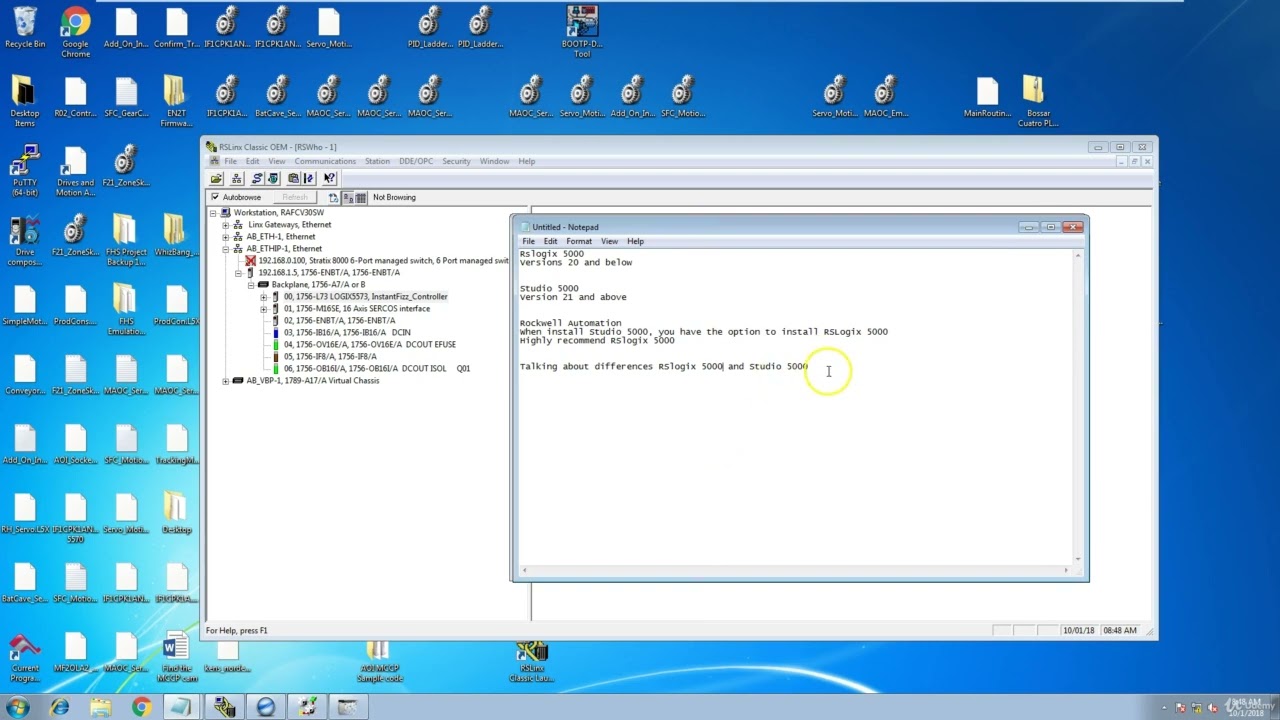Screen dimensions: 1280x720
Task: Collapse AB_ETHIP-1, Ethernet node
Action: tap(226, 249)
